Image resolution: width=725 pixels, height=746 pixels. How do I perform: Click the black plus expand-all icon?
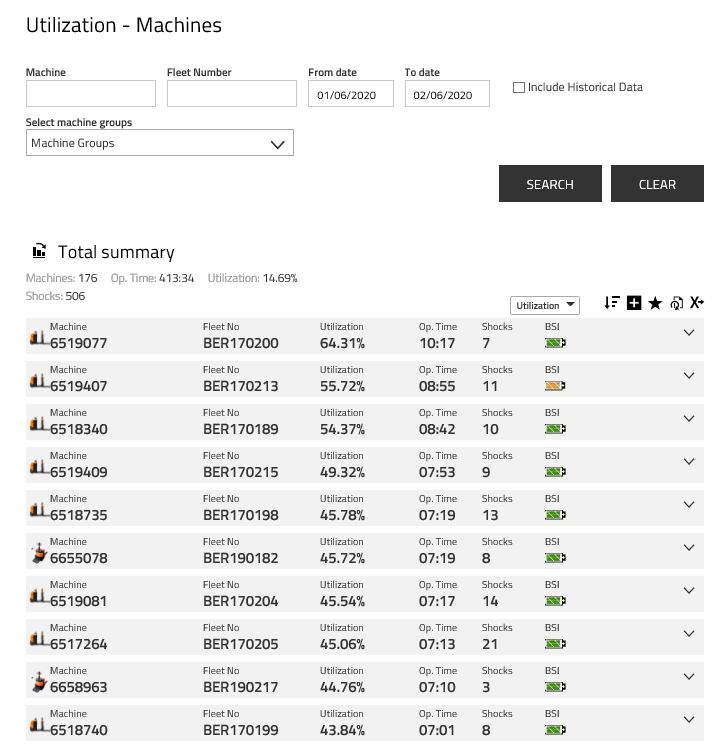click(634, 303)
